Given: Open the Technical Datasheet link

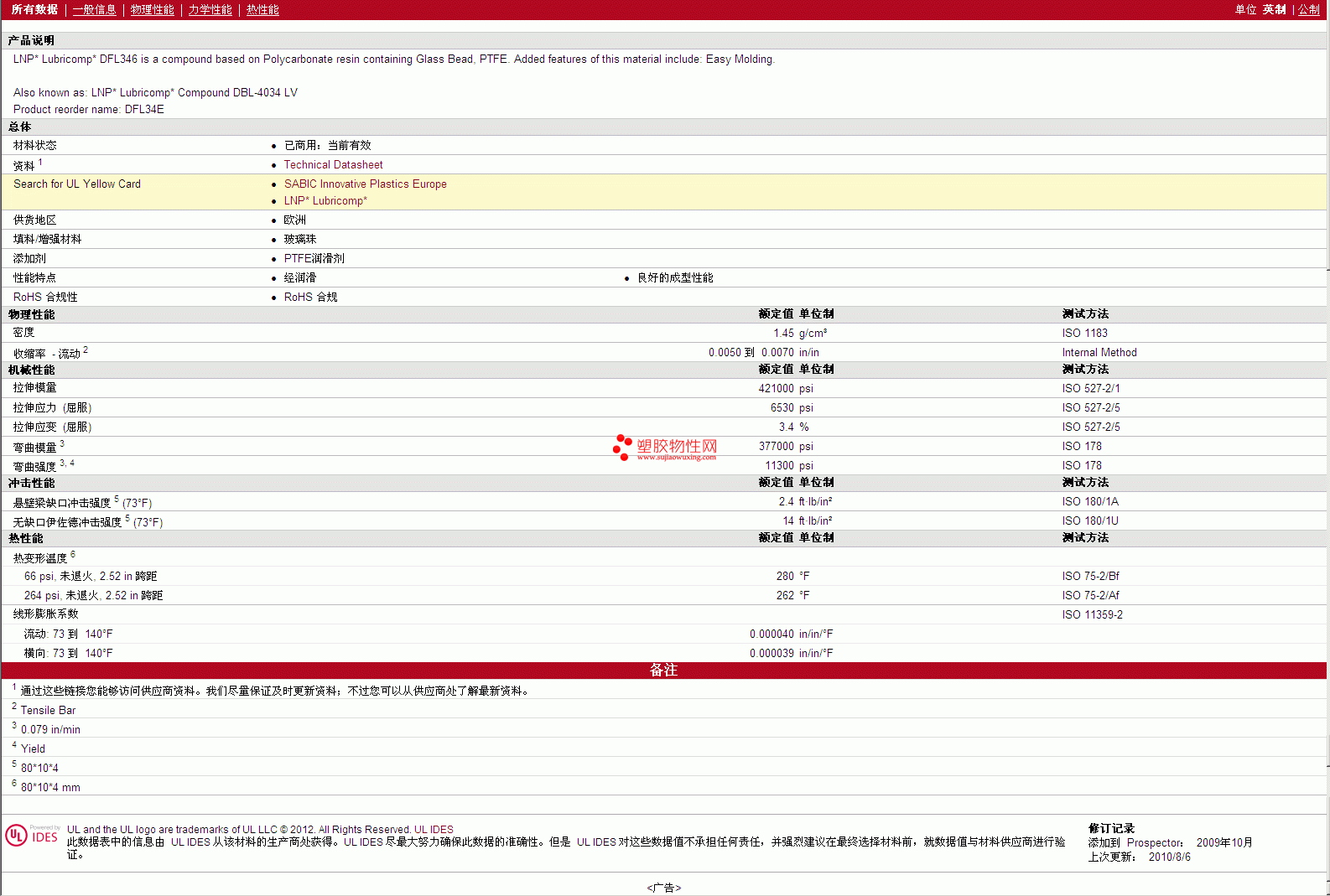Looking at the screenshot, I should (x=333, y=165).
